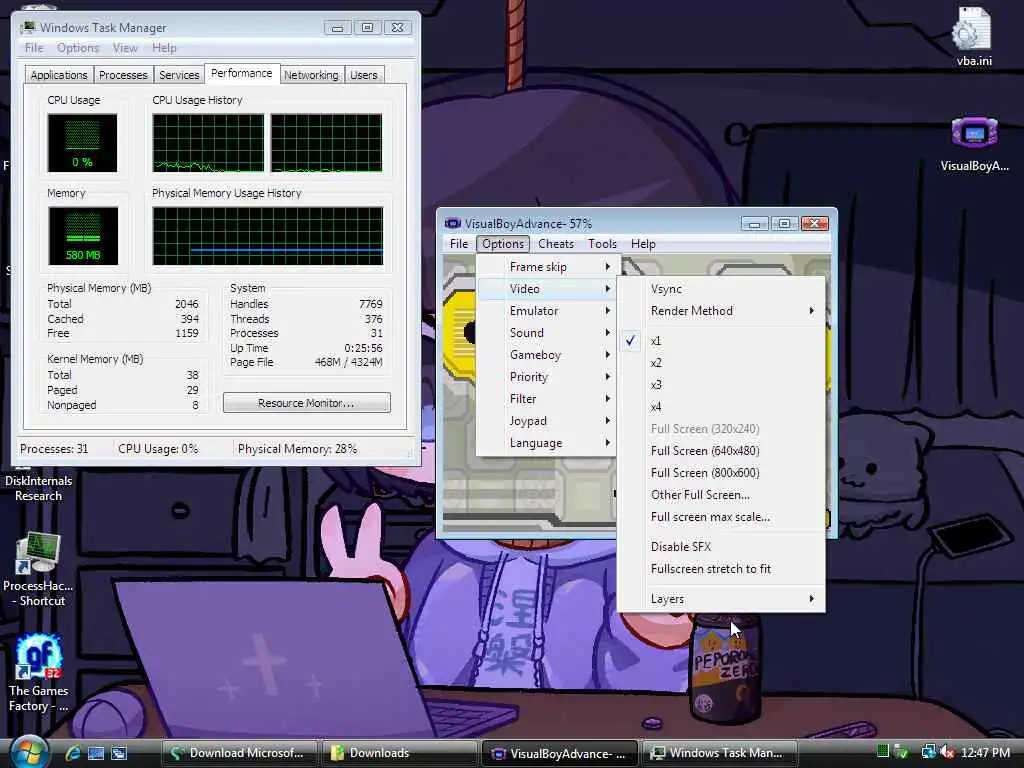Click the Task Manager title bar icon
The width and height of the screenshot is (1024, 768).
28,27
